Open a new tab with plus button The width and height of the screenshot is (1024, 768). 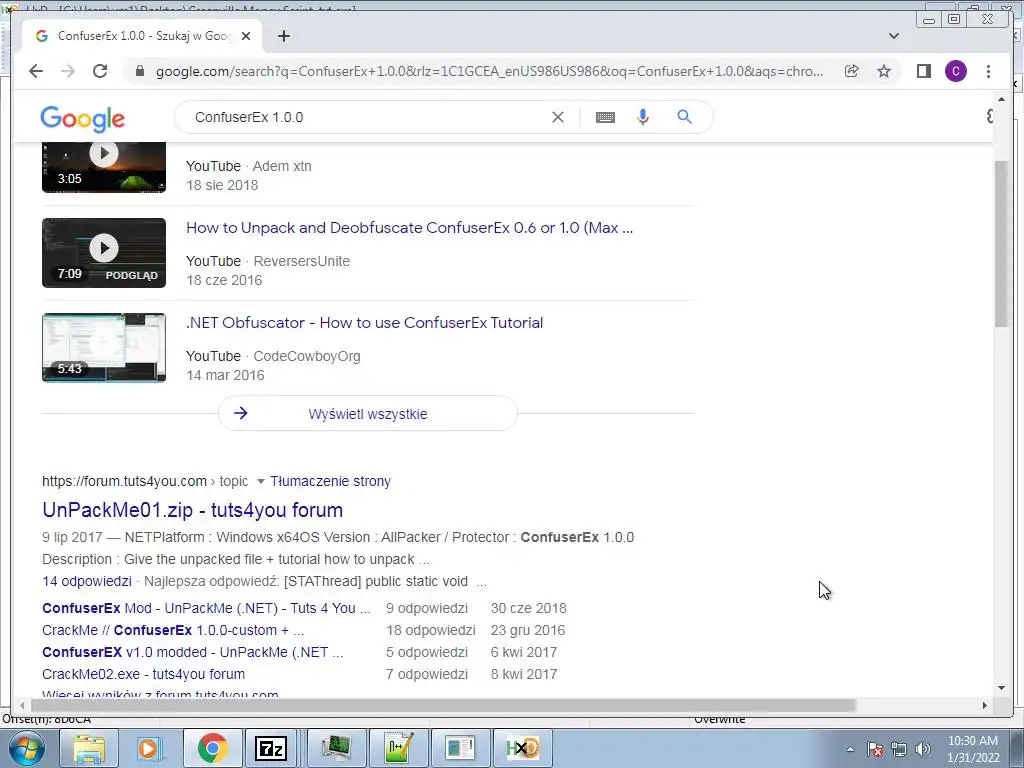click(x=283, y=36)
